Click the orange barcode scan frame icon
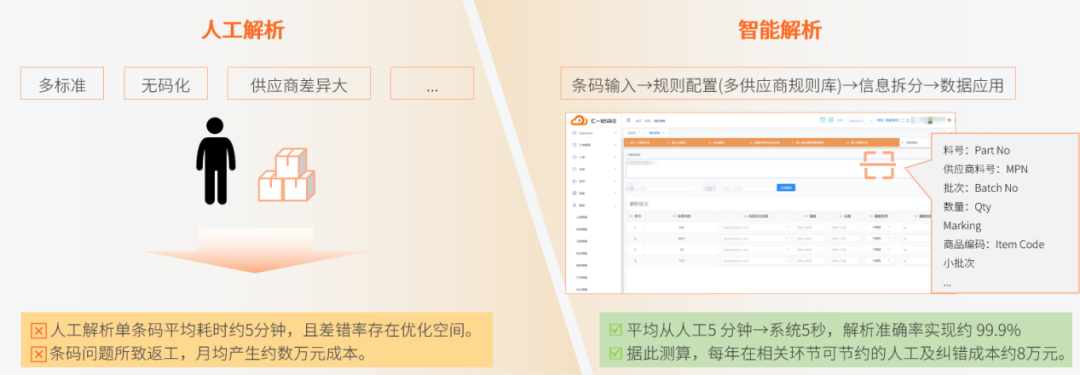This screenshot has height=375, width=1080. point(878,165)
